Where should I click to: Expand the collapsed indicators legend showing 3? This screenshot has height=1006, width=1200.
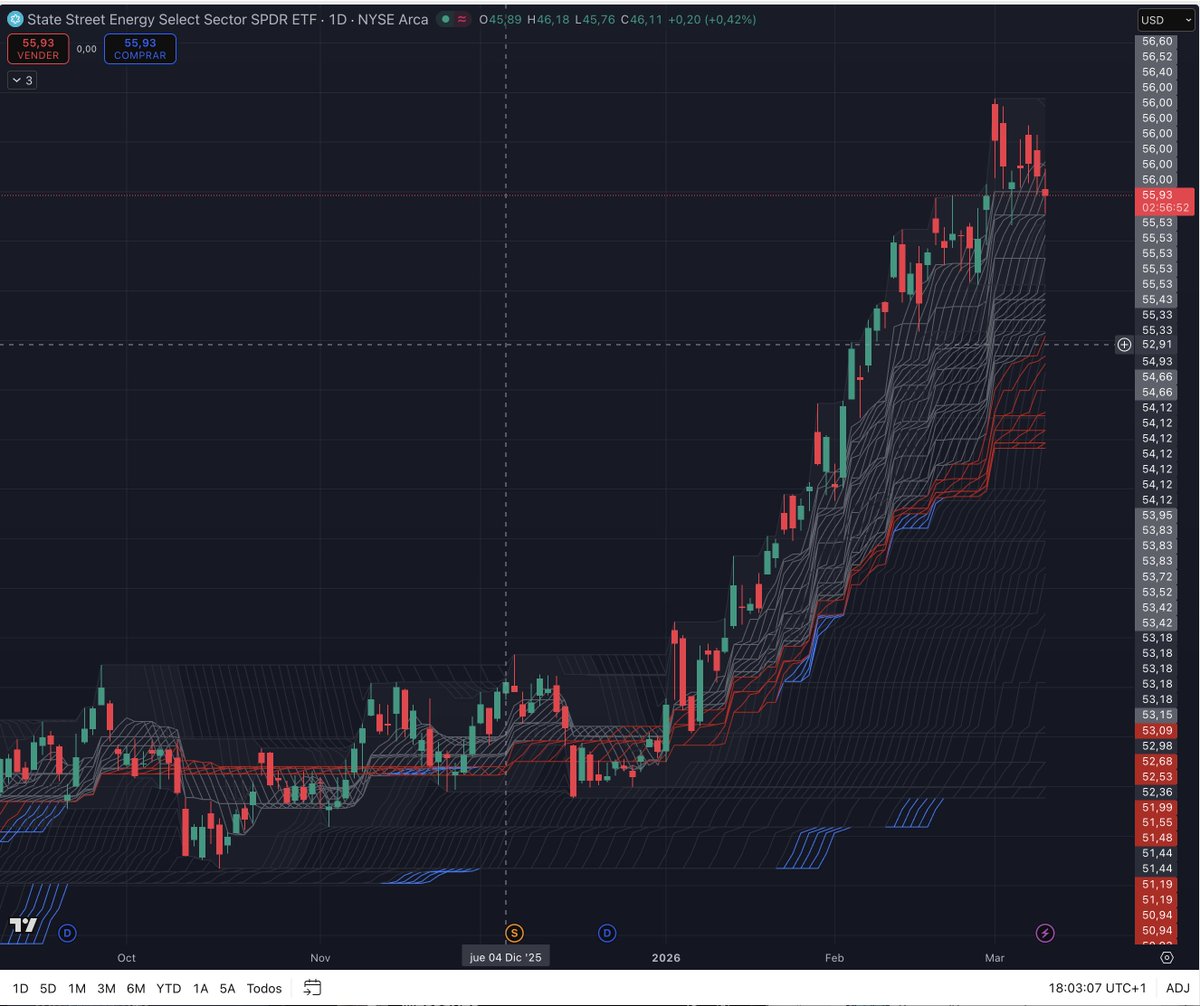[x=22, y=81]
